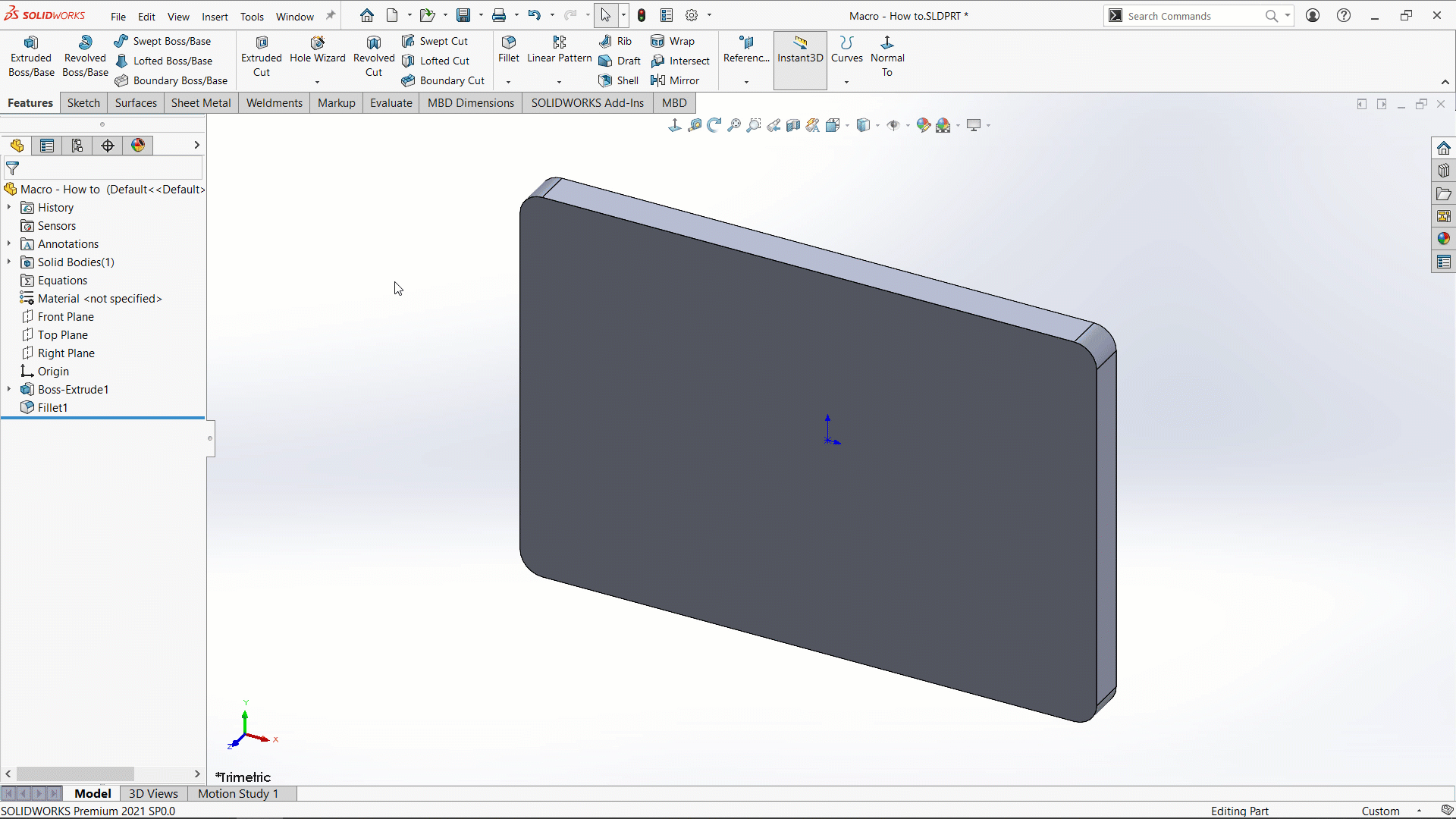Expand the Annotations folder
The width and height of the screenshot is (1456, 819).
coord(9,243)
